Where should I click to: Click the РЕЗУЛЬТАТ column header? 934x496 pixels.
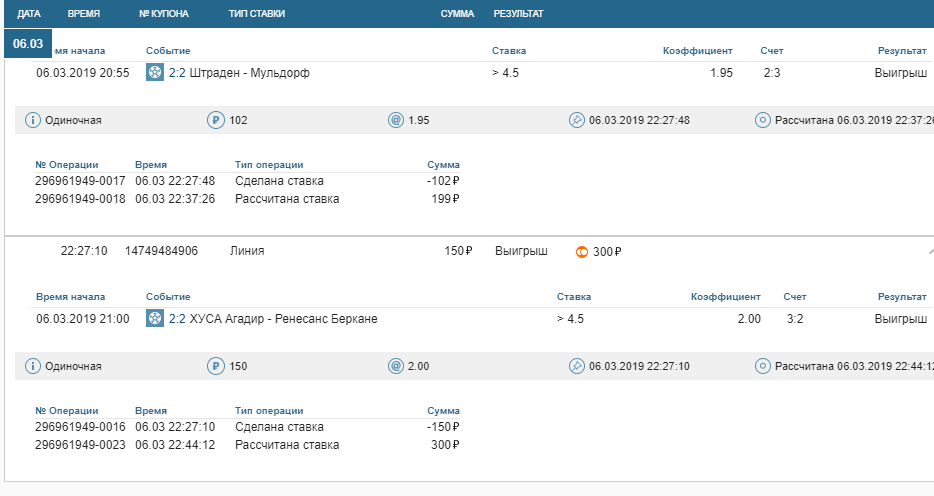coord(518,14)
